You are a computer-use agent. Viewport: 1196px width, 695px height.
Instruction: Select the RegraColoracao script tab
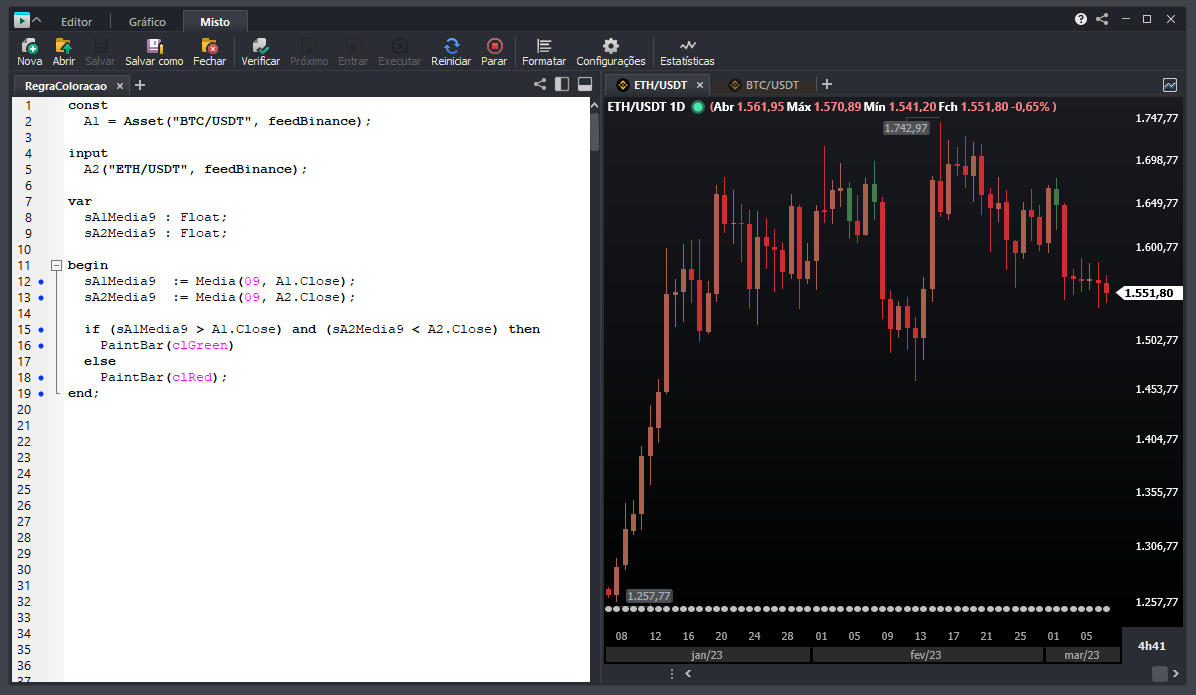point(66,86)
